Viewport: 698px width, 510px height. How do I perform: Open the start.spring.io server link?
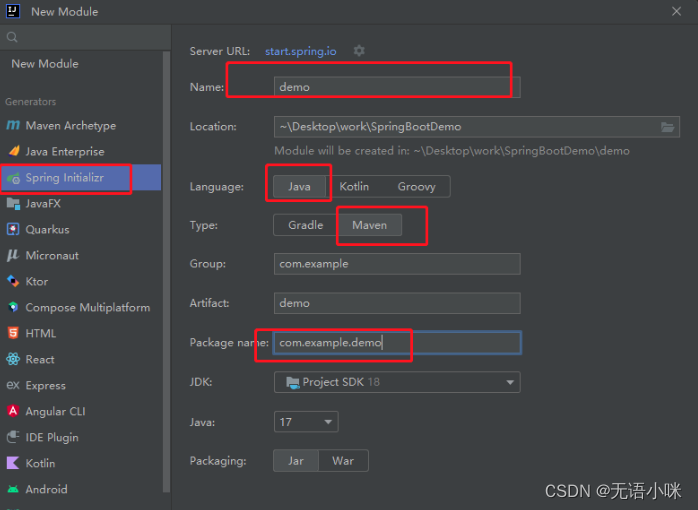coord(300,51)
